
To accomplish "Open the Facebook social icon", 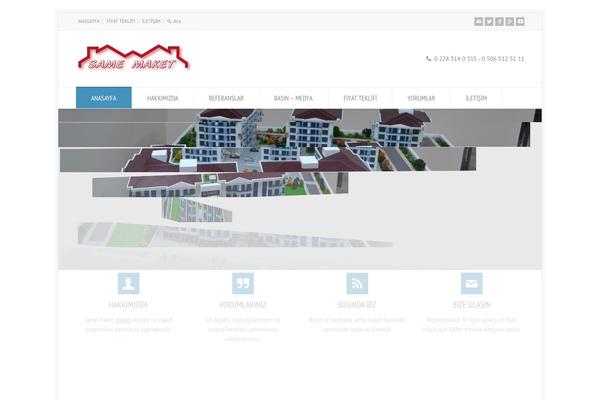I will (x=499, y=21).
